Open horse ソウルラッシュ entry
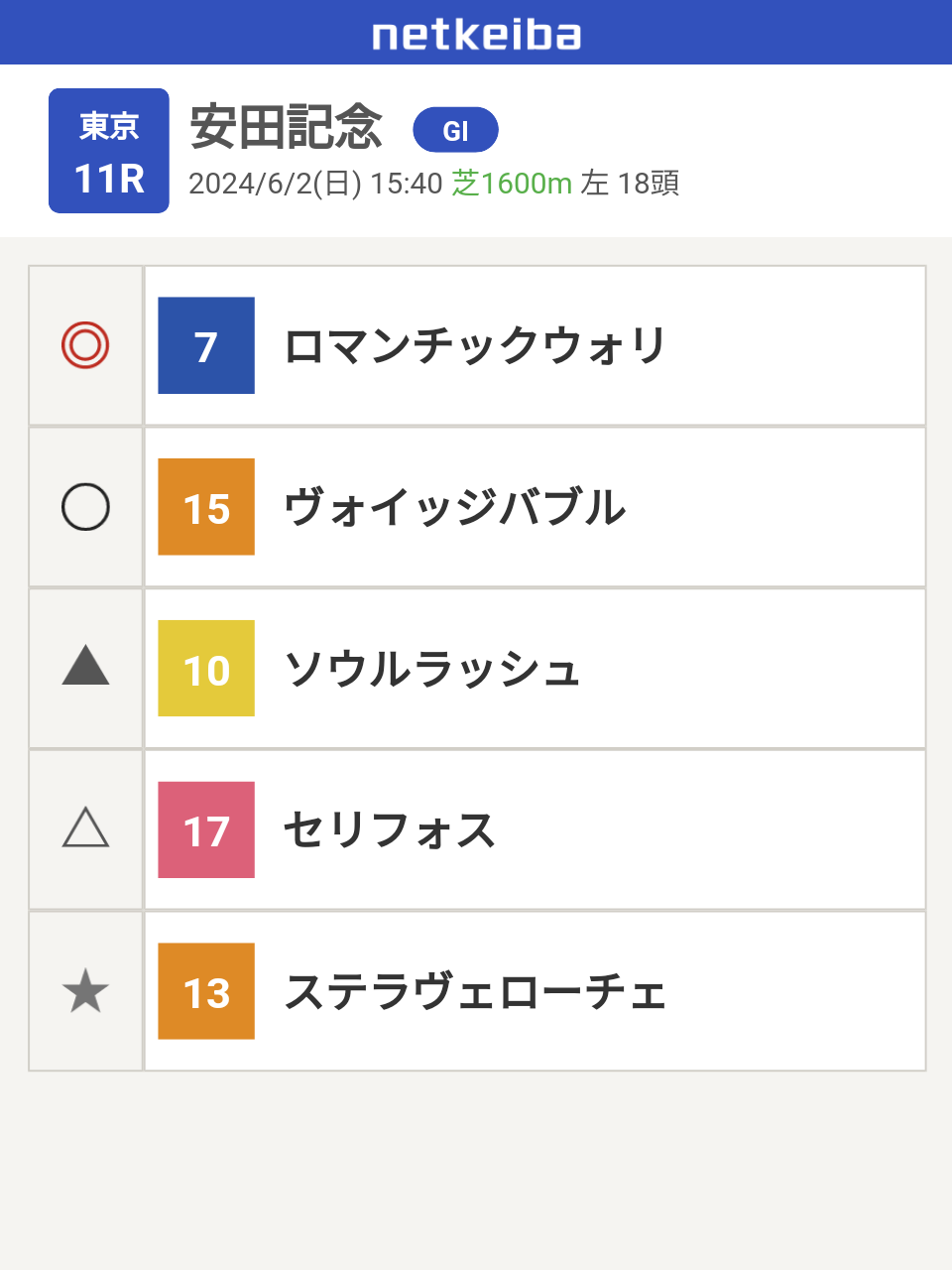This screenshot has width=952, height=1270. coord(535,669)
